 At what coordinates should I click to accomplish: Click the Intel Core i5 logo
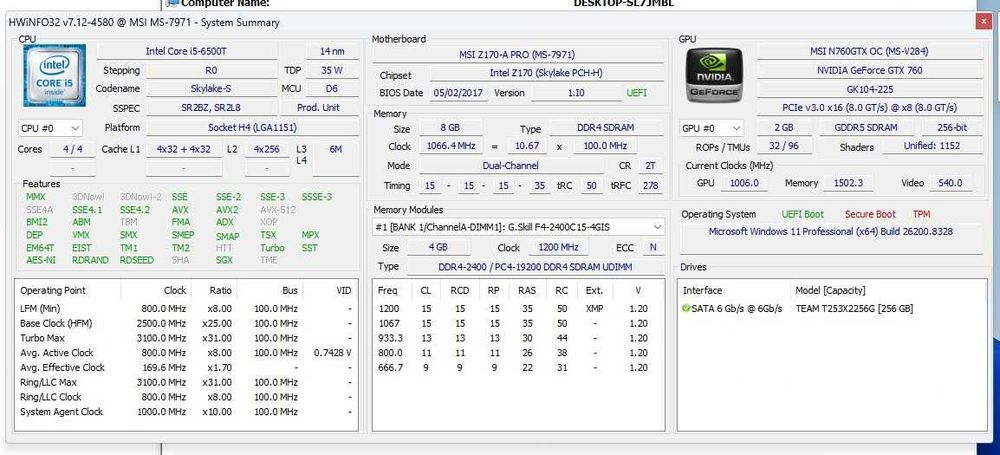point(55,75)
